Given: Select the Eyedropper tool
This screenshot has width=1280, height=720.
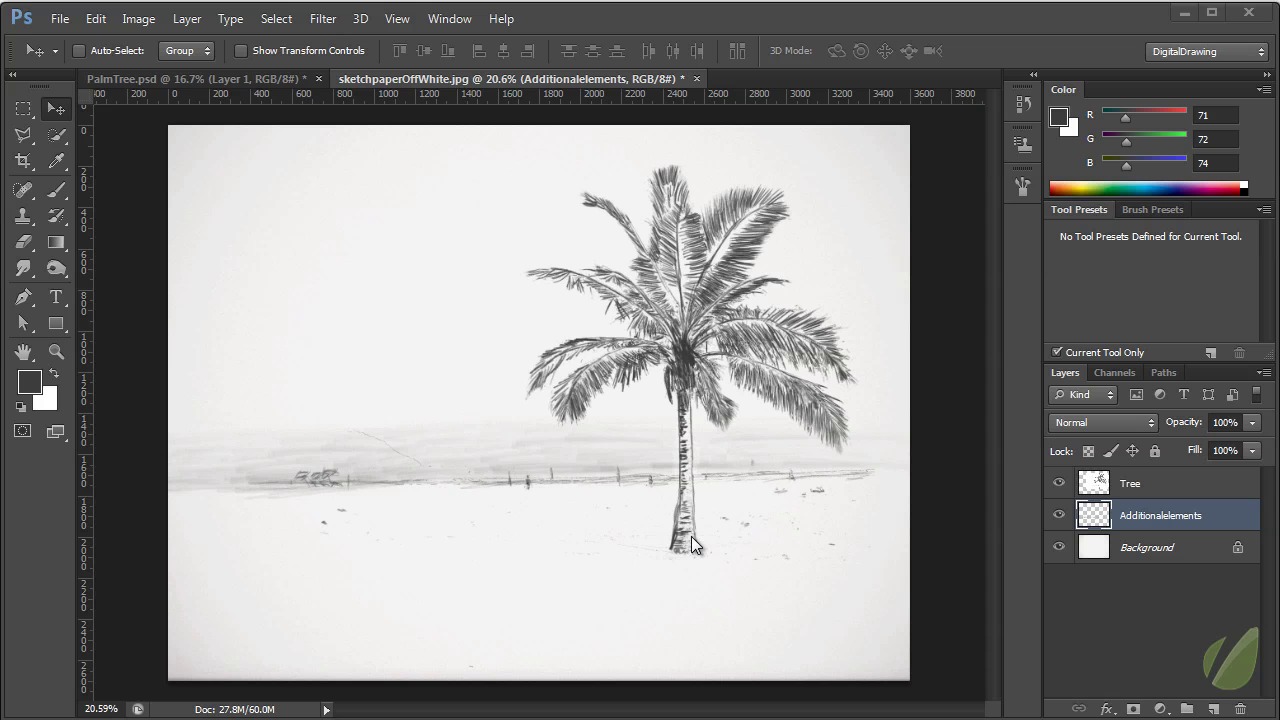Looking at the screenshot, I should pos(56,161).
